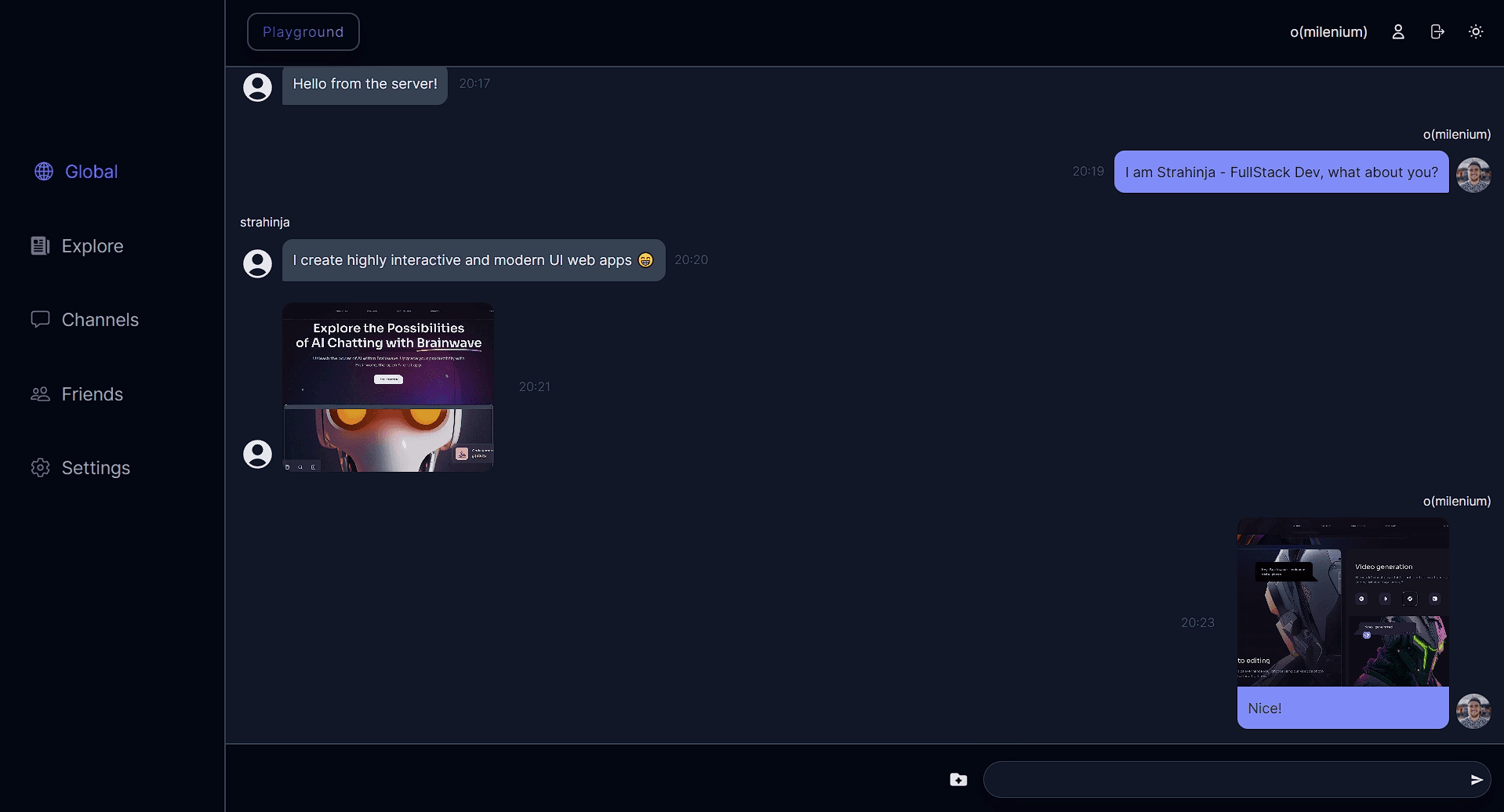The width and height of the screenshot is (1504, 812).
Task: Click the send message arrow icon
Action: click(1477, 778)
